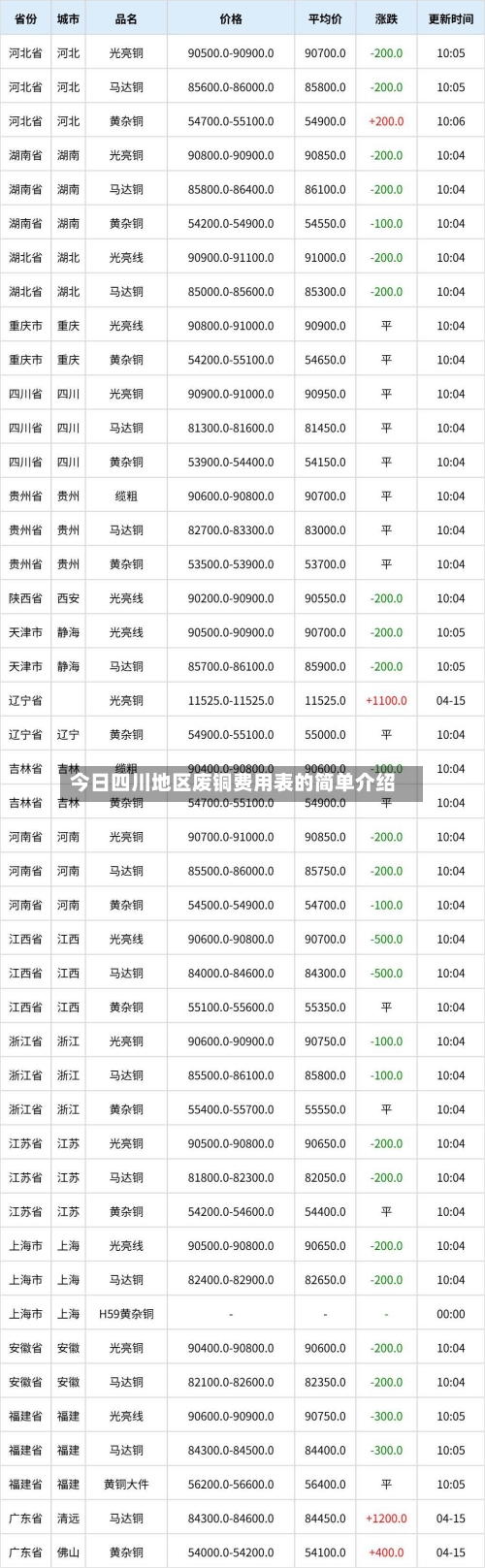Select price cell 85600.0-86000.0
This screenshot has height=1568, width=485.
click(x=231, y=87)
